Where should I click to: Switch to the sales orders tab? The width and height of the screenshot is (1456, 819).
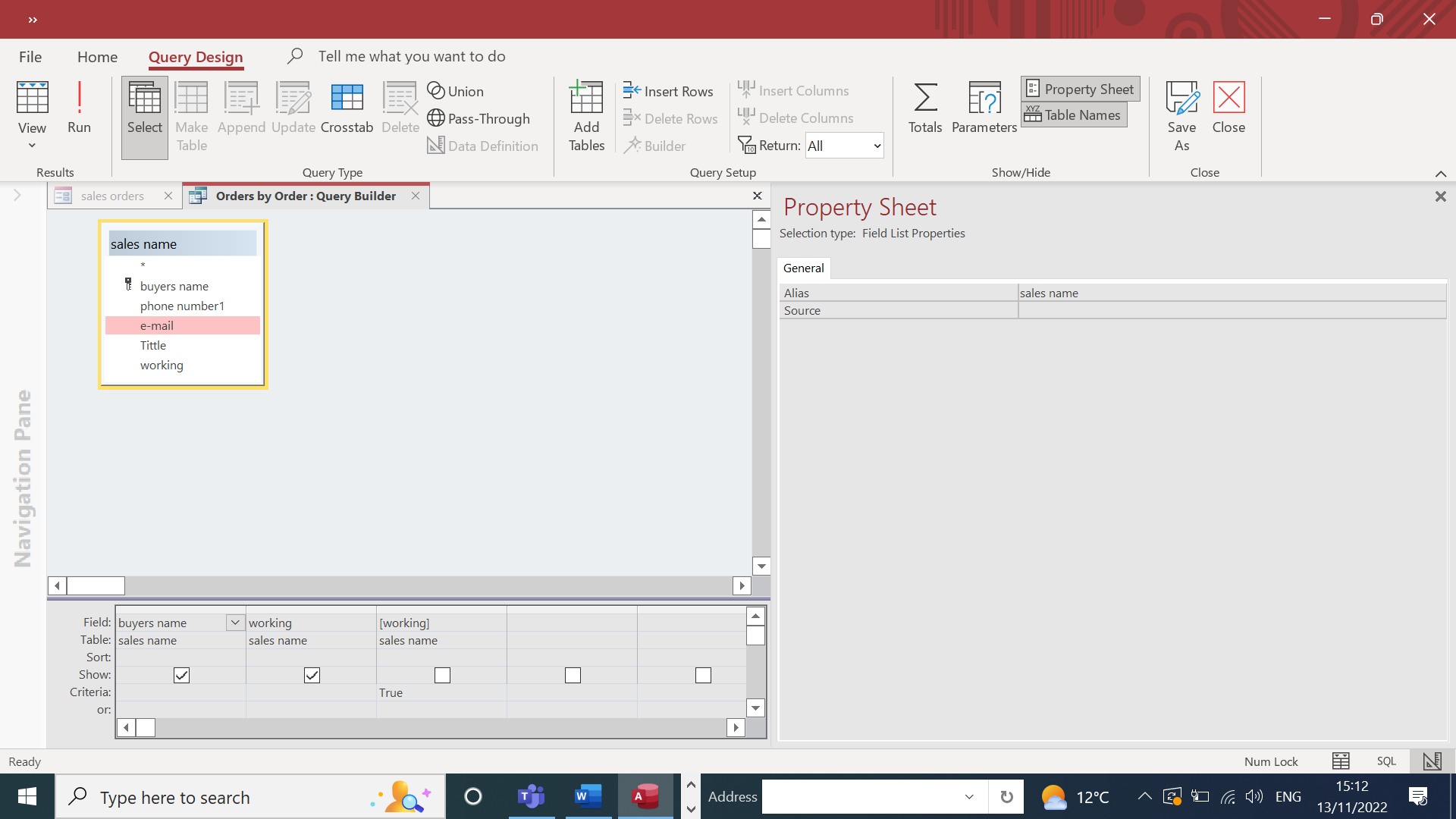coord(112,196)
